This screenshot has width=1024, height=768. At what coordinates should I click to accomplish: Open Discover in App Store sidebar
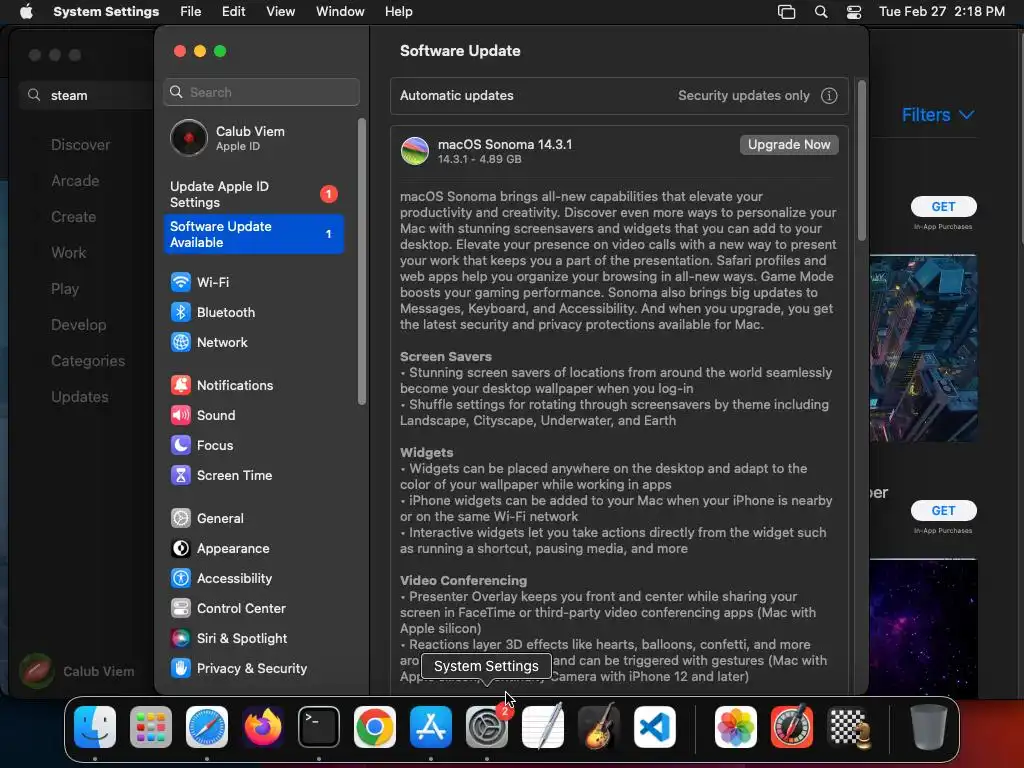click(x=81, y=145)
